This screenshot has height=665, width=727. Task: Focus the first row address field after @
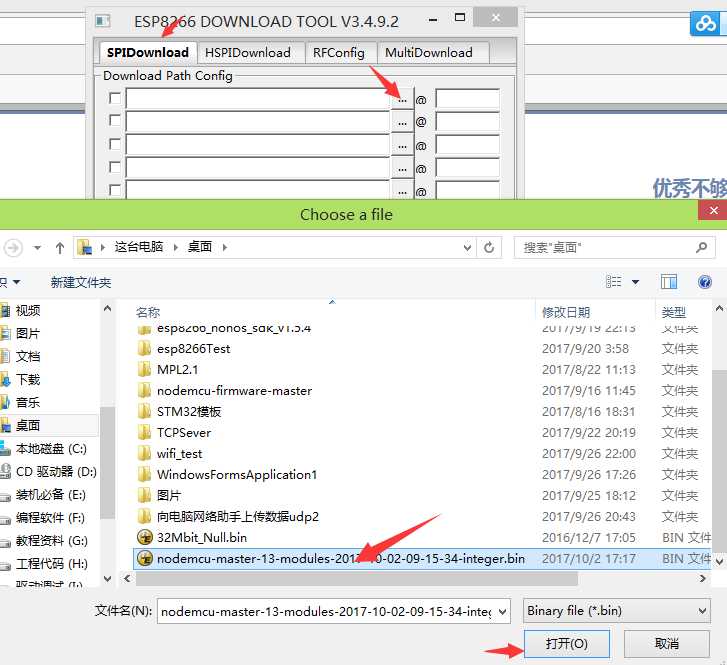pyautogui.click(x=467, y=99)
